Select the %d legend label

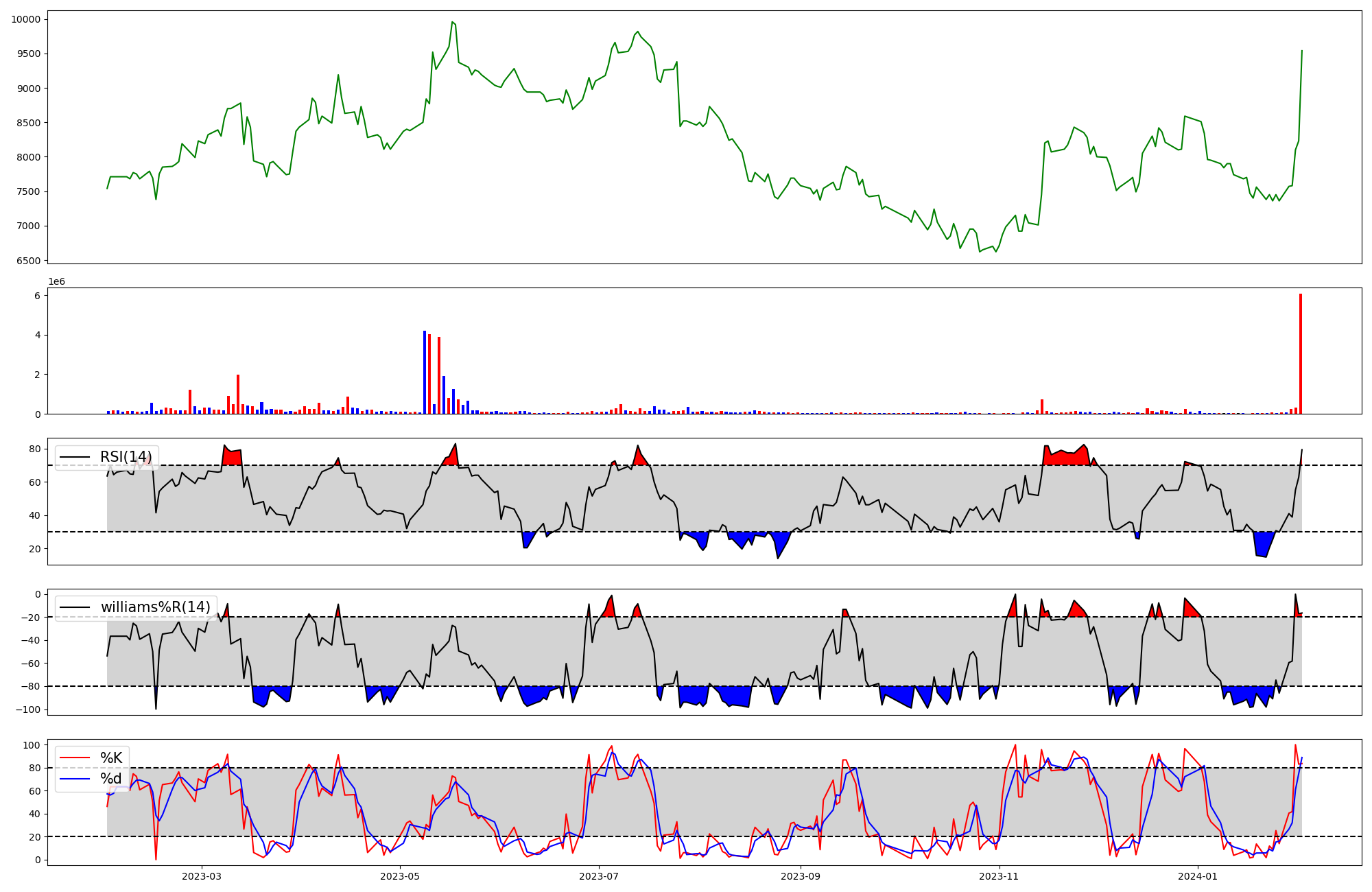pyautogui.click(x=111, y=779)
